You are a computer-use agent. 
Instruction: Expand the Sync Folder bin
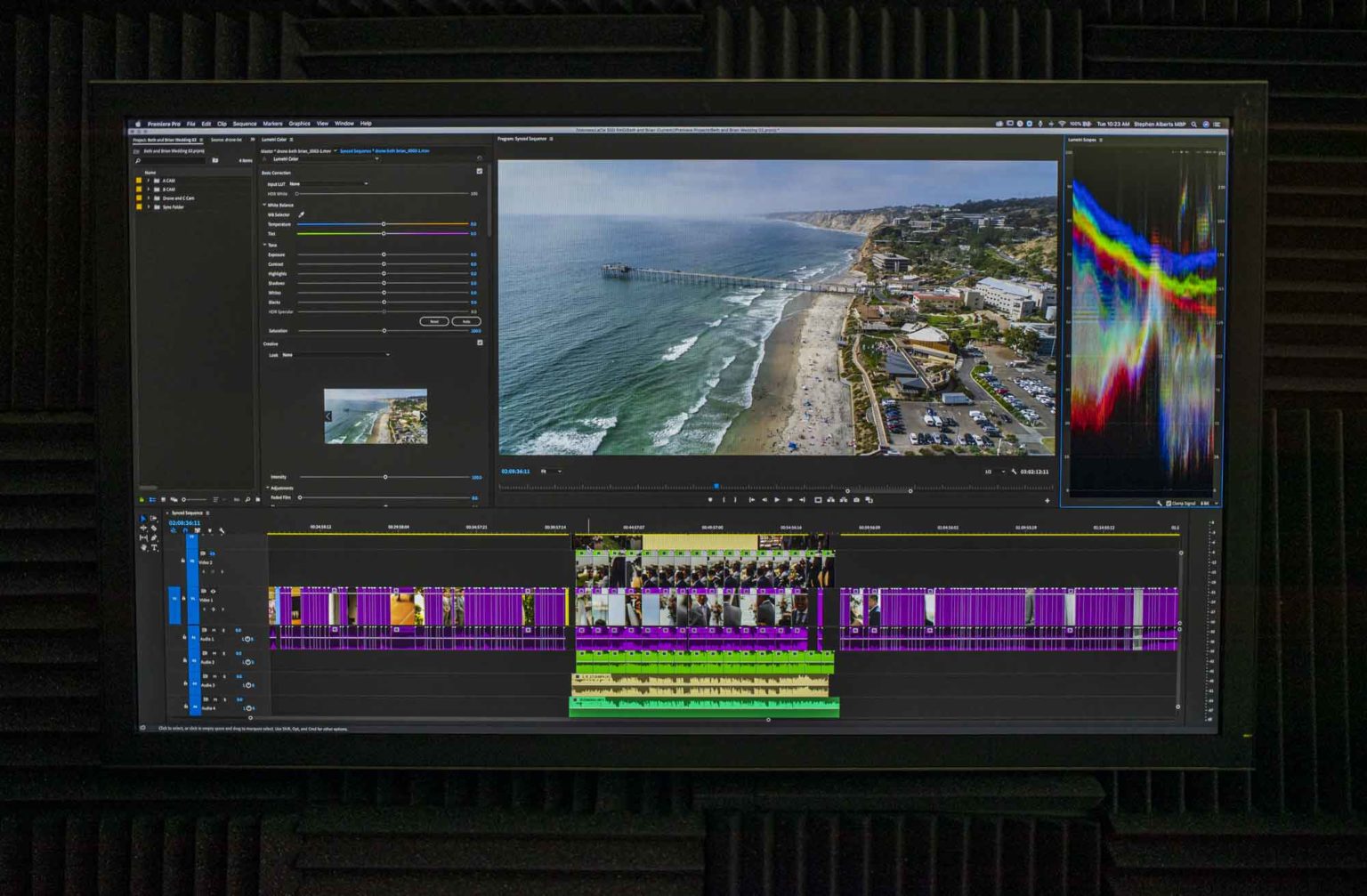(149, 207)
